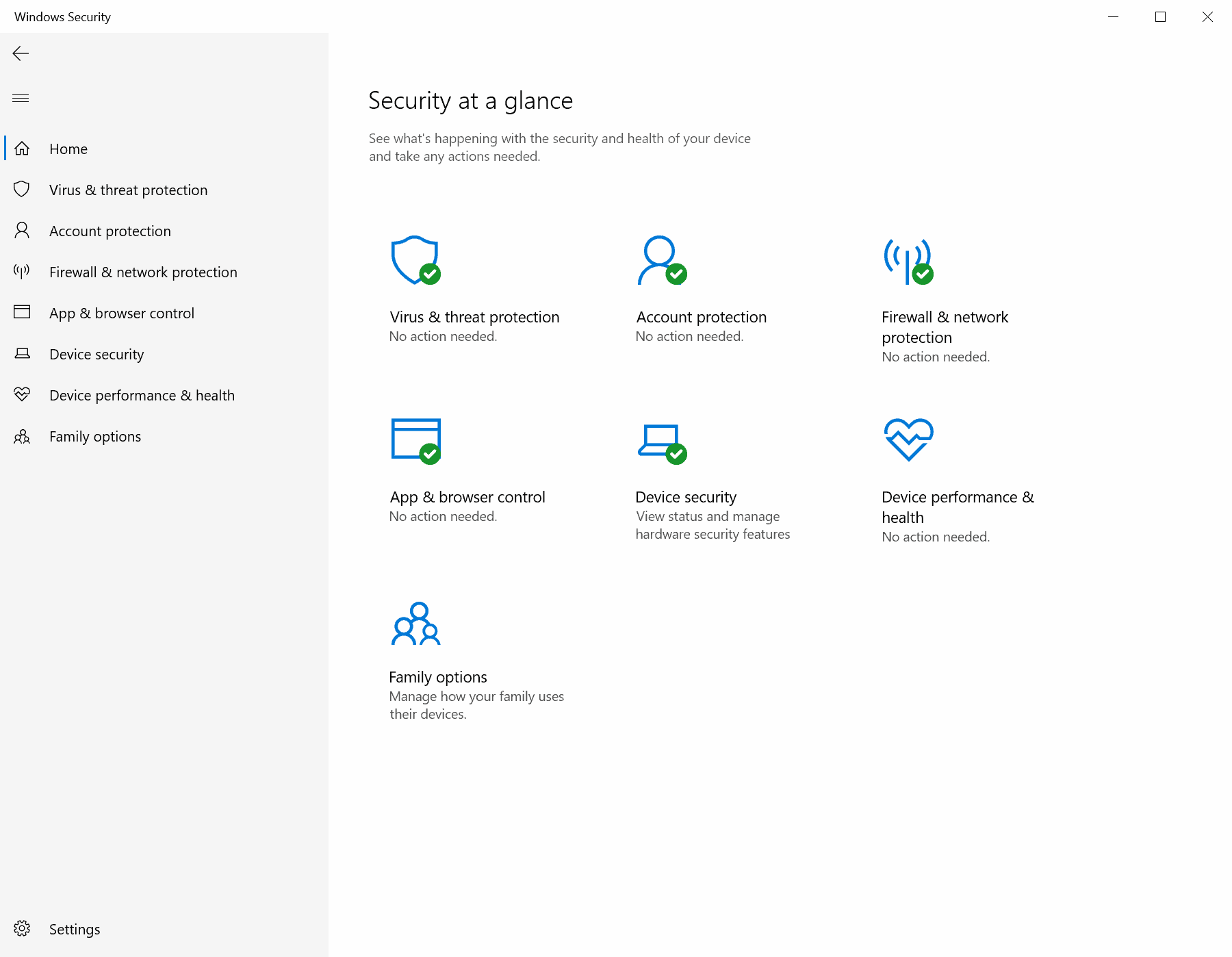1232x957 pixels.
Task: Click the back arrow at top left
Action: tap(21, 53)
